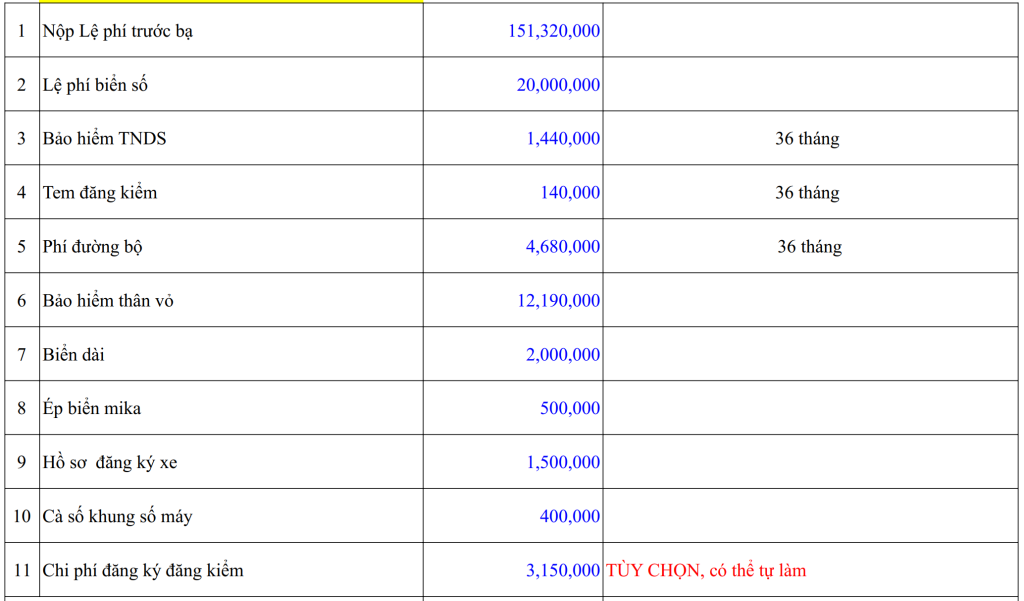Select the 'Biển dài' cell
Viewport: 1024px width, 601px height.
(74, 355)
